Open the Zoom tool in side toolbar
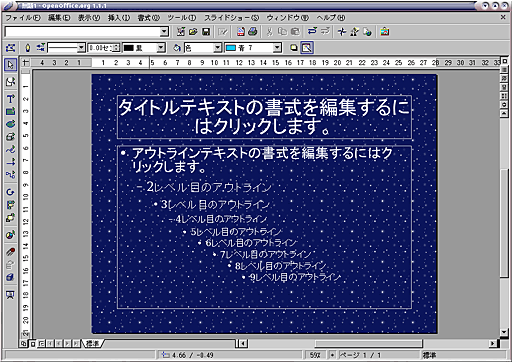Viewport: 512px width, 362px height. (x=11, y=82)
